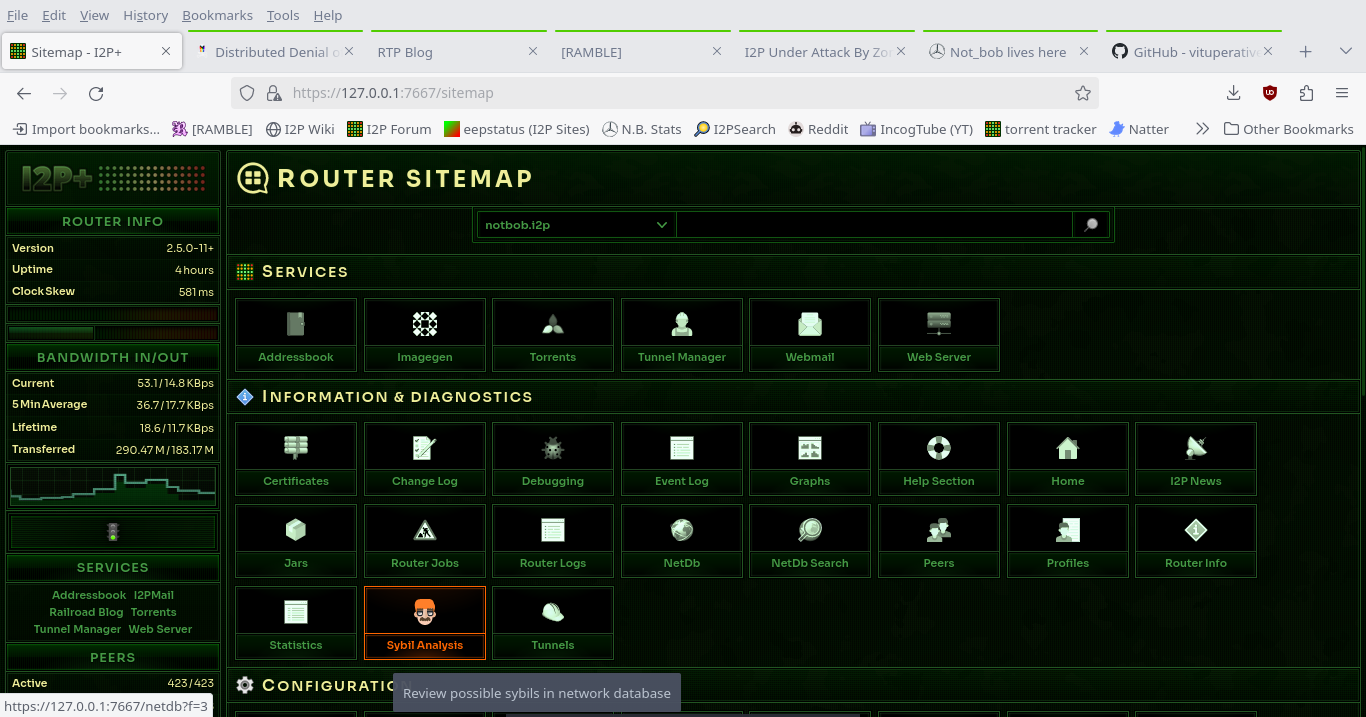Image resolution: width=1366 pixels, height=717 pixels.
Task: Reload the current page
Action: [x=96, y=93]
